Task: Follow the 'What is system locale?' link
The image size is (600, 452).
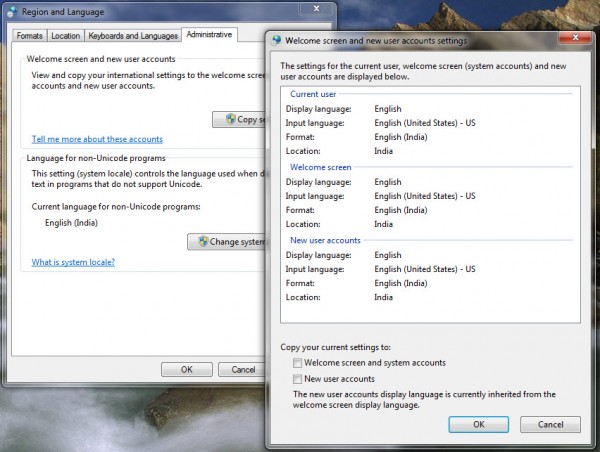Action: 73,262
